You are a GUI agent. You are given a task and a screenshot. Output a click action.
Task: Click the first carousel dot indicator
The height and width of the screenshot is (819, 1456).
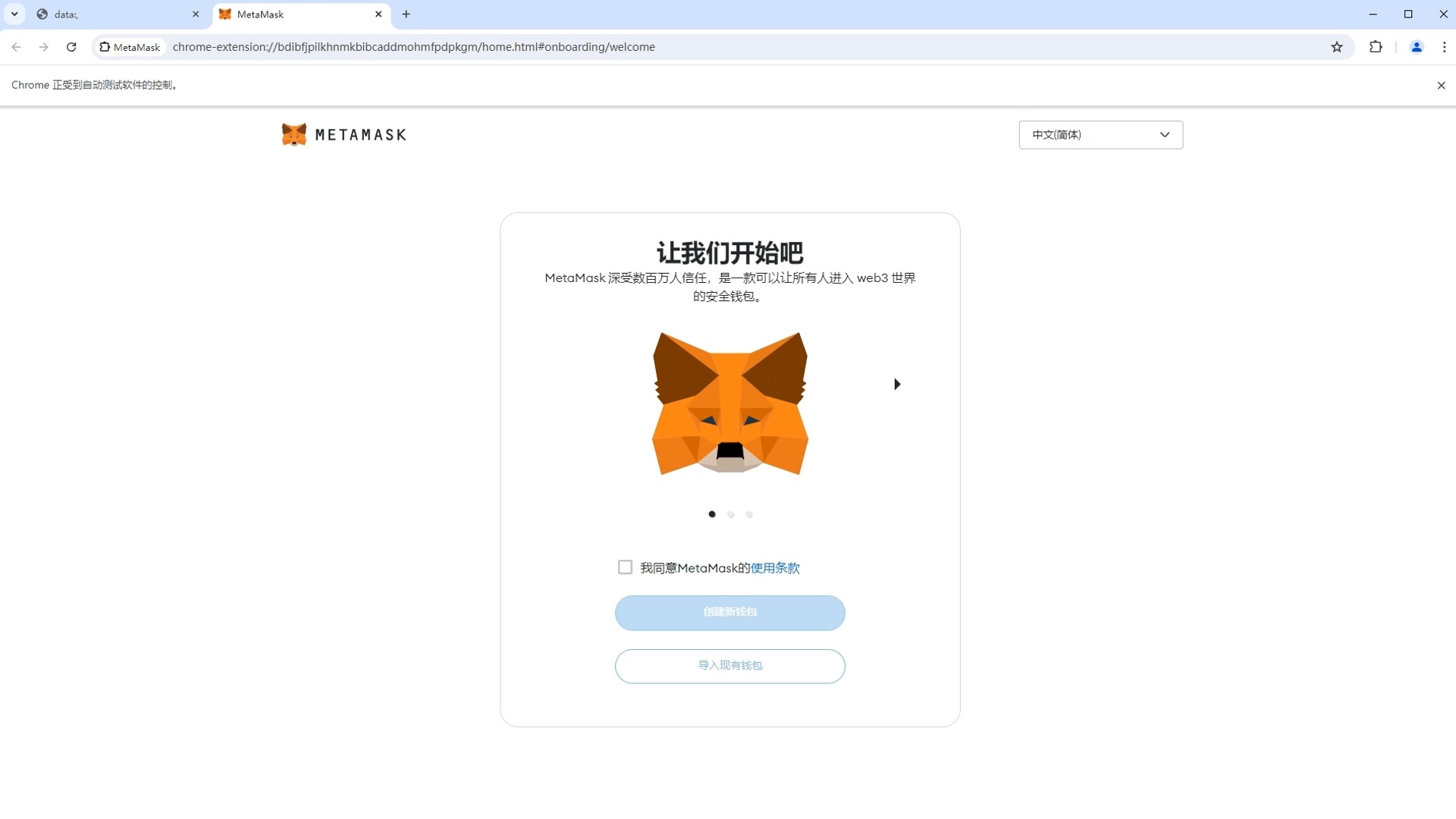click(x=712, y=513)
